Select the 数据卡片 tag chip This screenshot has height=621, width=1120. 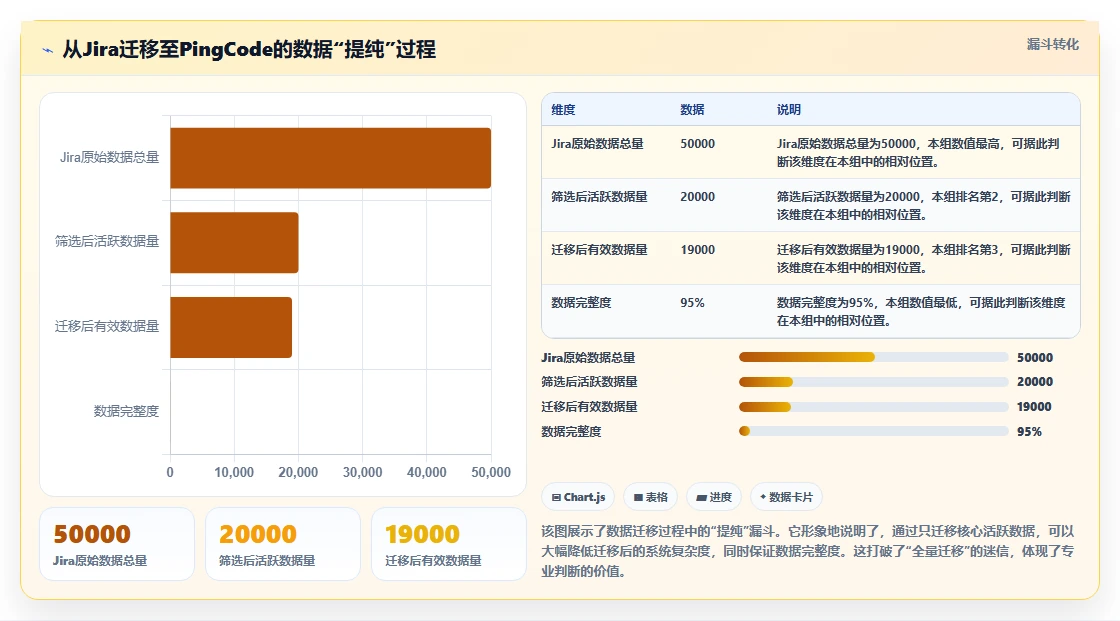click(x=786, y=497)
